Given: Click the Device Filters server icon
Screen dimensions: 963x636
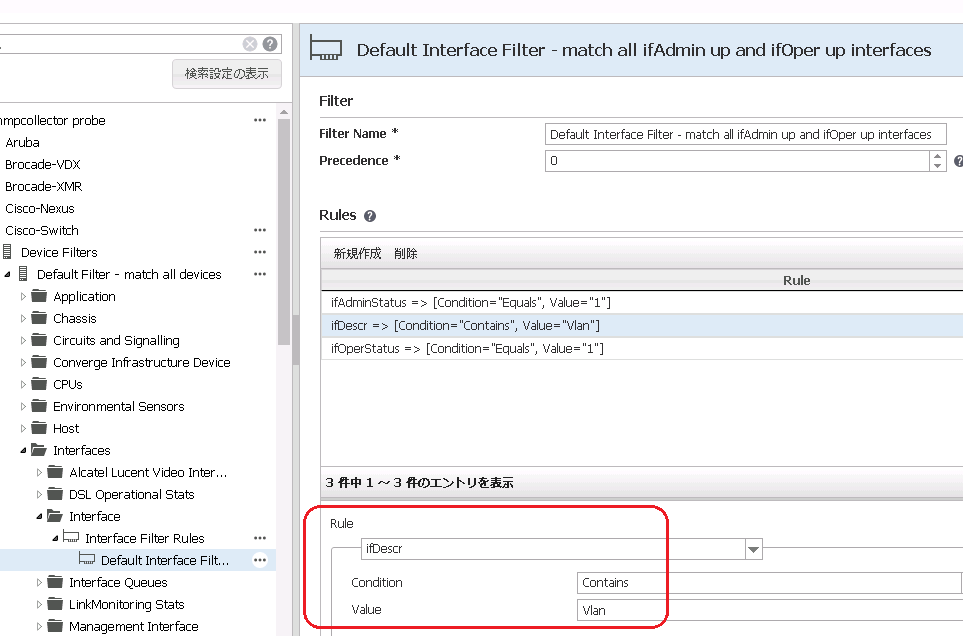Looking at the screenshot, I should [x=8, y=252].
